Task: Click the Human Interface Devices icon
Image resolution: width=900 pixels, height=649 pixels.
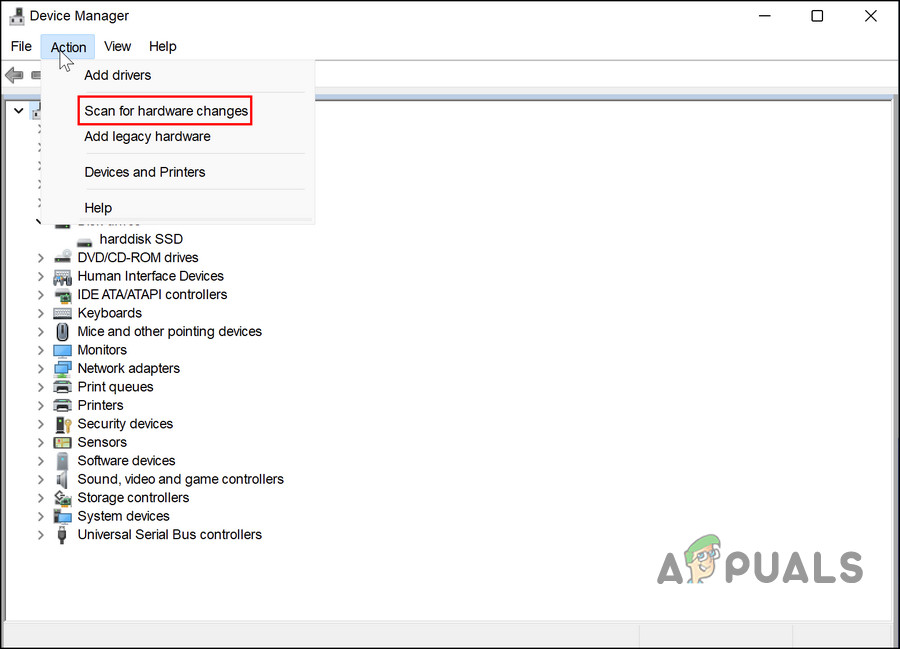Action: pyautogui.click(x=63, y=276)
